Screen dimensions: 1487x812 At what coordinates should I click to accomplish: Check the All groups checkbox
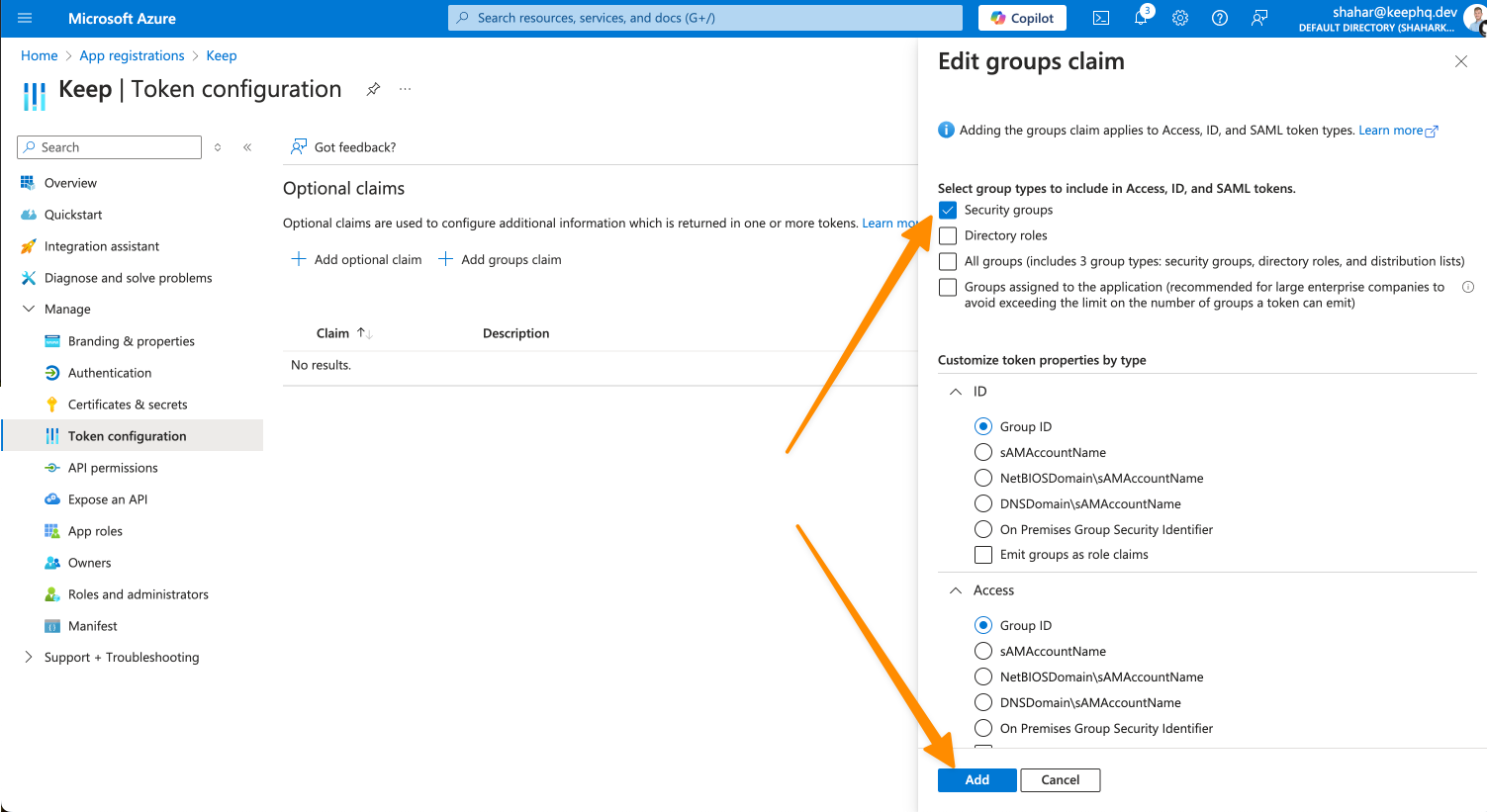point(948,261)
